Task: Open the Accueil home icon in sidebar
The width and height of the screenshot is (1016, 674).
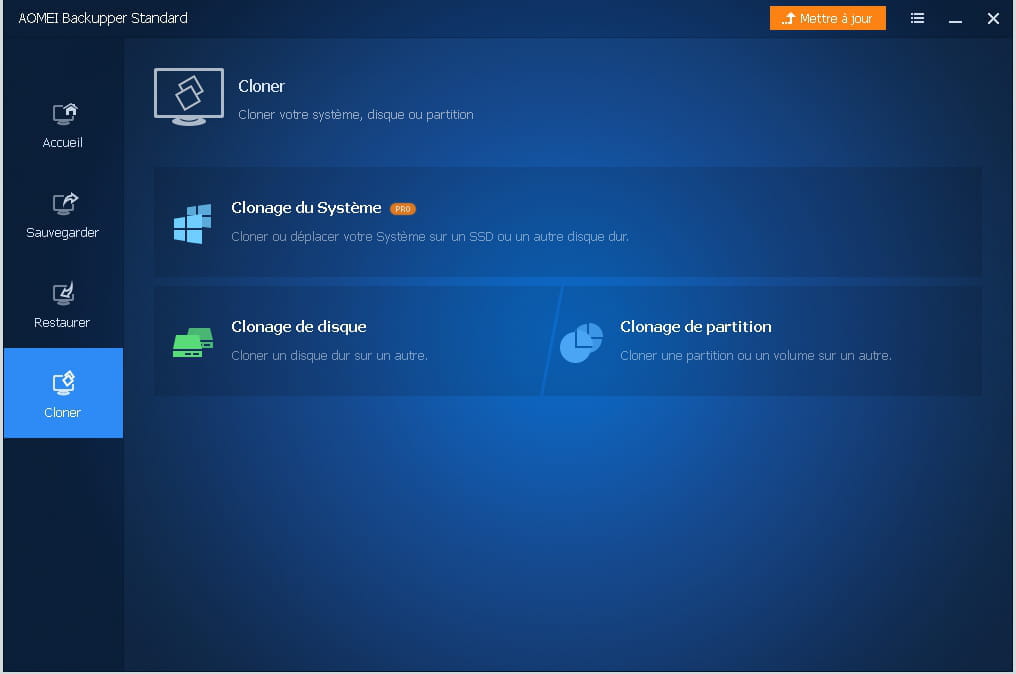Action: pyautogui.click(x=64, y=114)
